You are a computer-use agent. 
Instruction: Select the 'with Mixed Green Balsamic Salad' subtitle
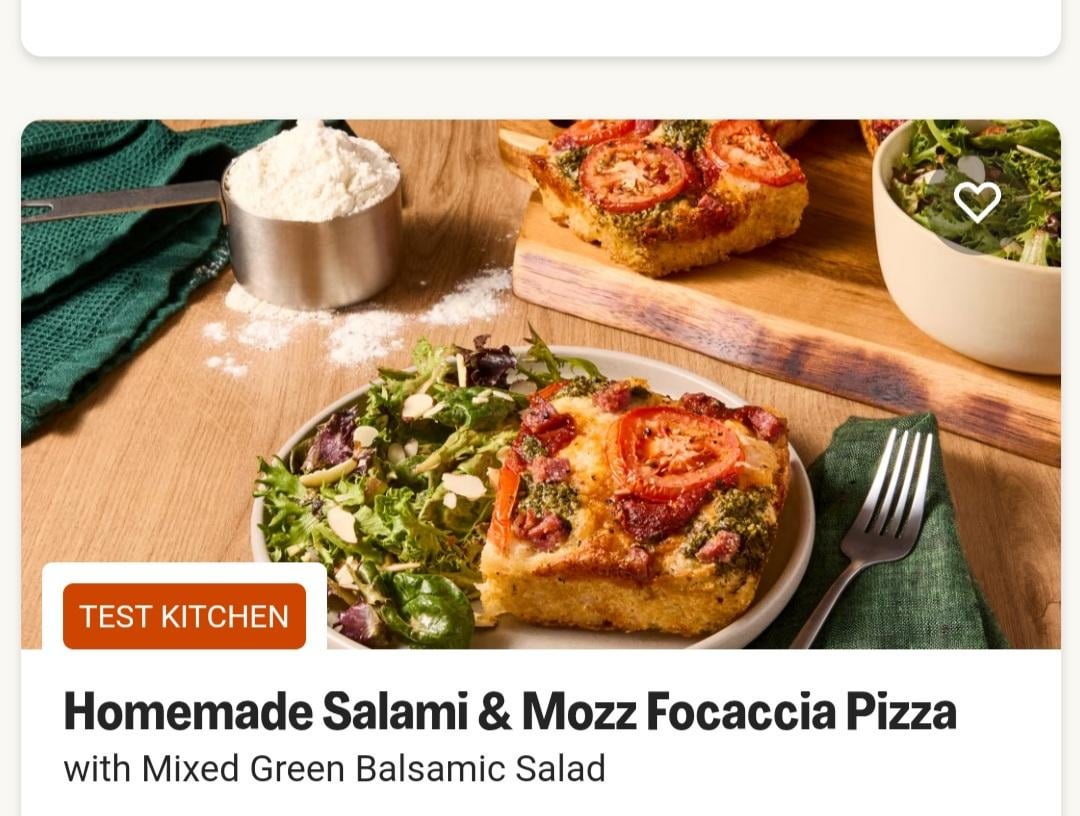335,768
